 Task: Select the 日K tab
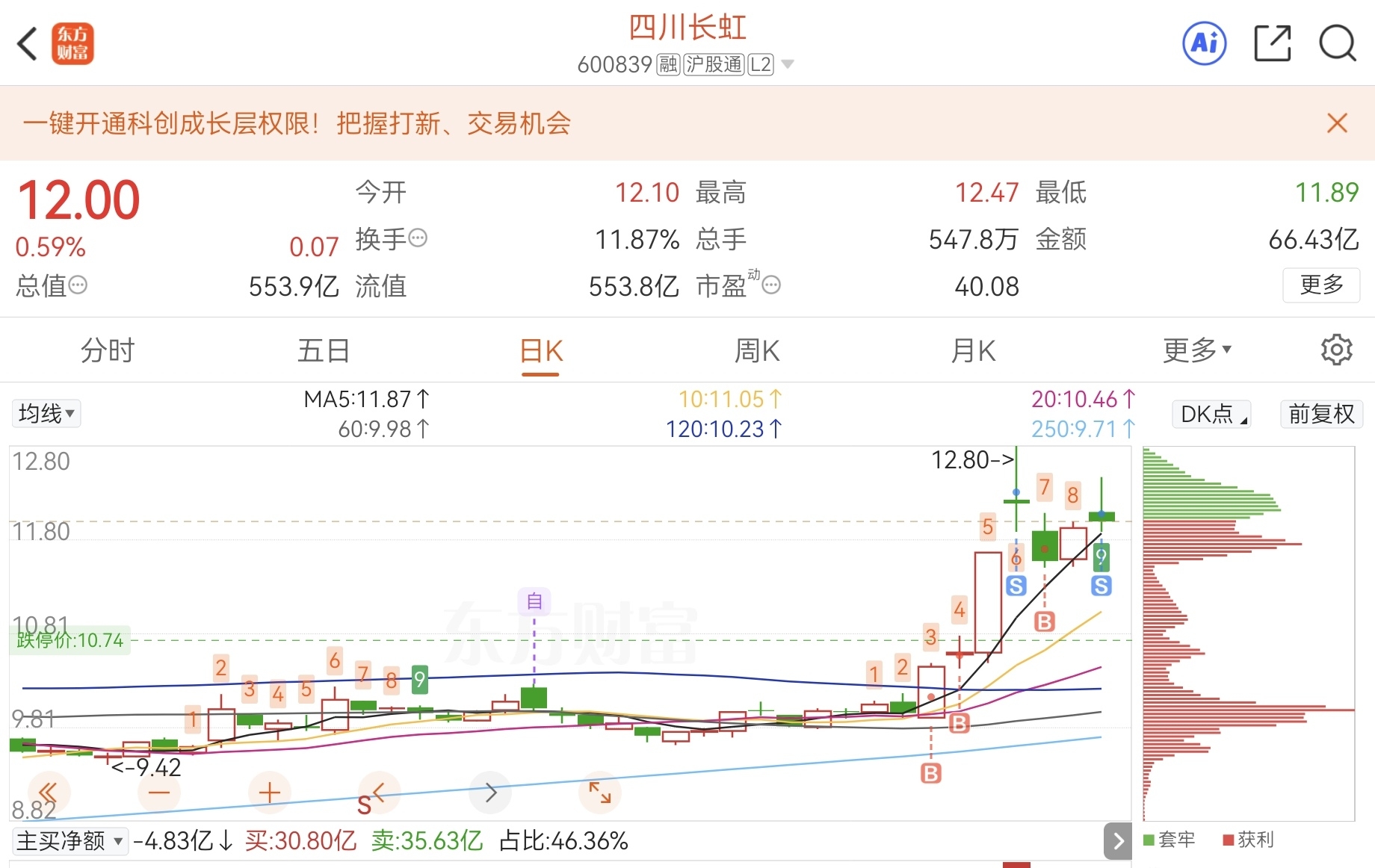(x=541, y=351)
